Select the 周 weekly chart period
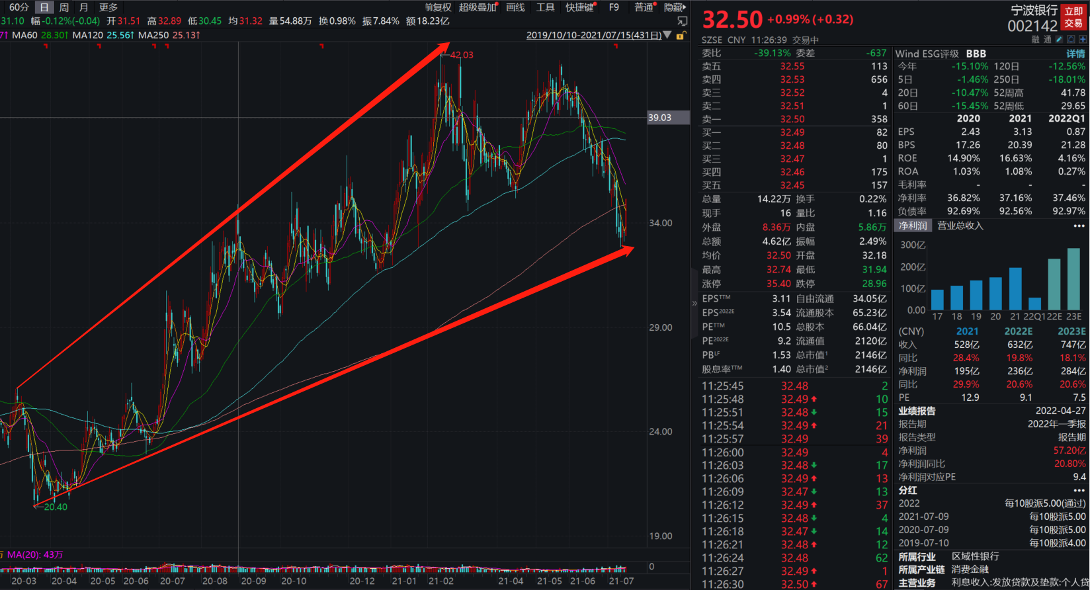Screen dimensions: 1091x591 pyautogui.click(x=64, y=7)
